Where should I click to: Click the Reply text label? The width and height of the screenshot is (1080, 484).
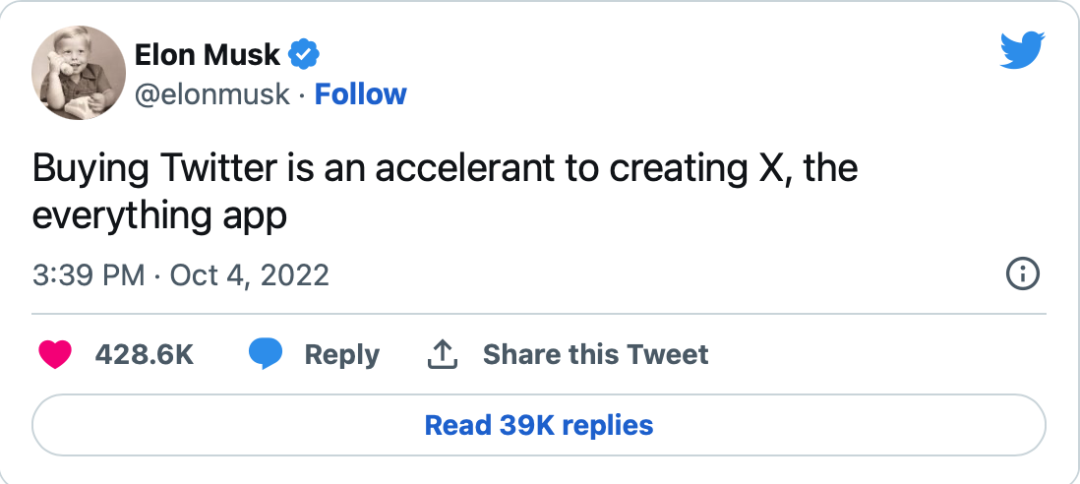coord(342,354)
